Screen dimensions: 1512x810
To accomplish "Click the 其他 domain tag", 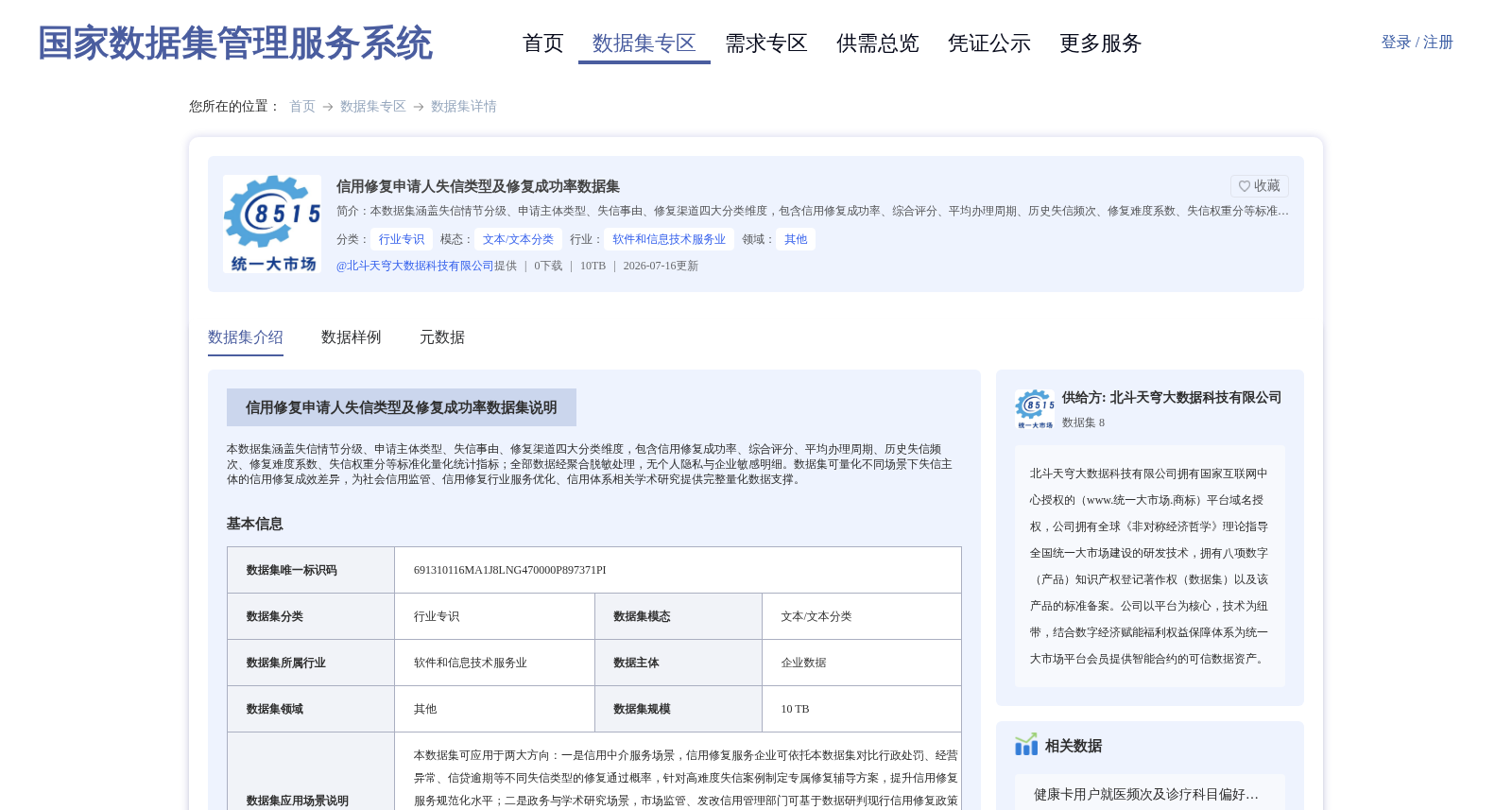I will (796, 239).
